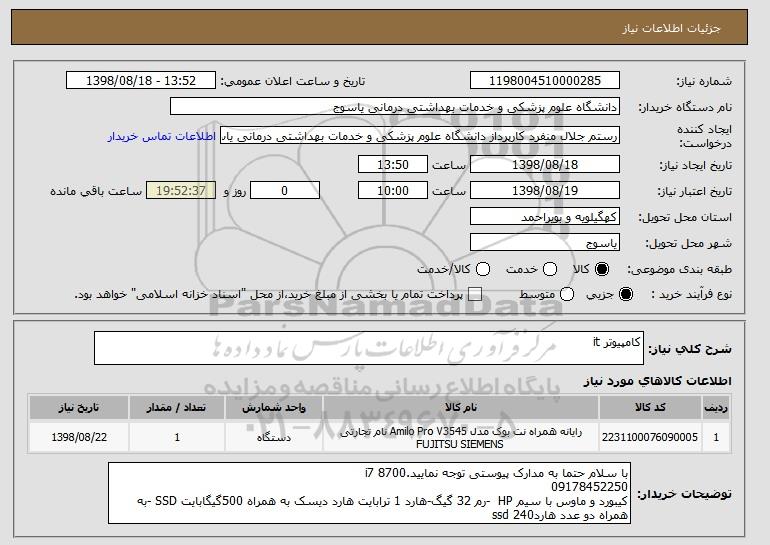Click validity time field 10:00
This screenshot has height=545, width=770.
(x=393, y=191)
